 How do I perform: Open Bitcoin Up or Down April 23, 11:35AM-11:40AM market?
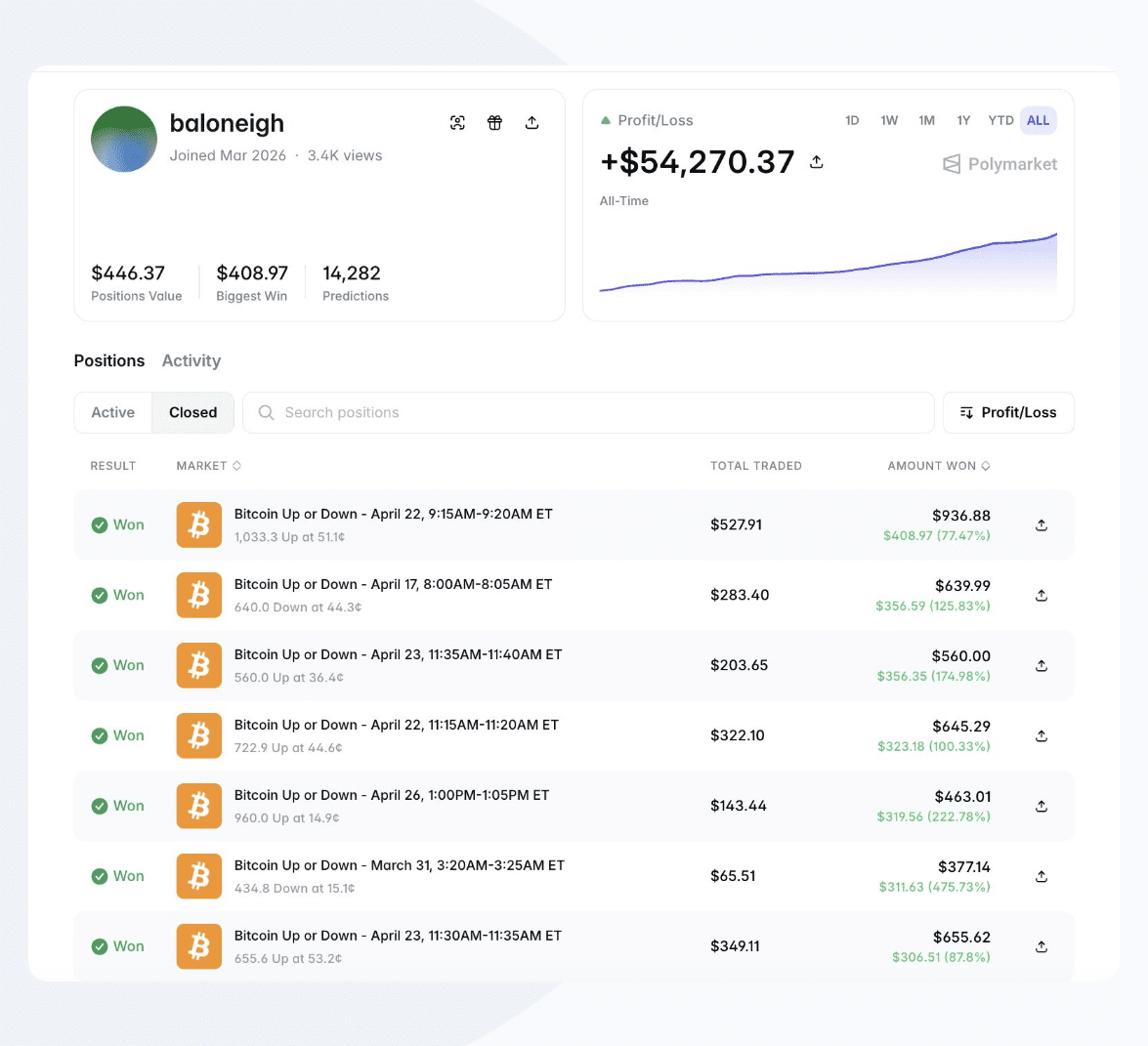pyautogui.click(x=399, y=654)
